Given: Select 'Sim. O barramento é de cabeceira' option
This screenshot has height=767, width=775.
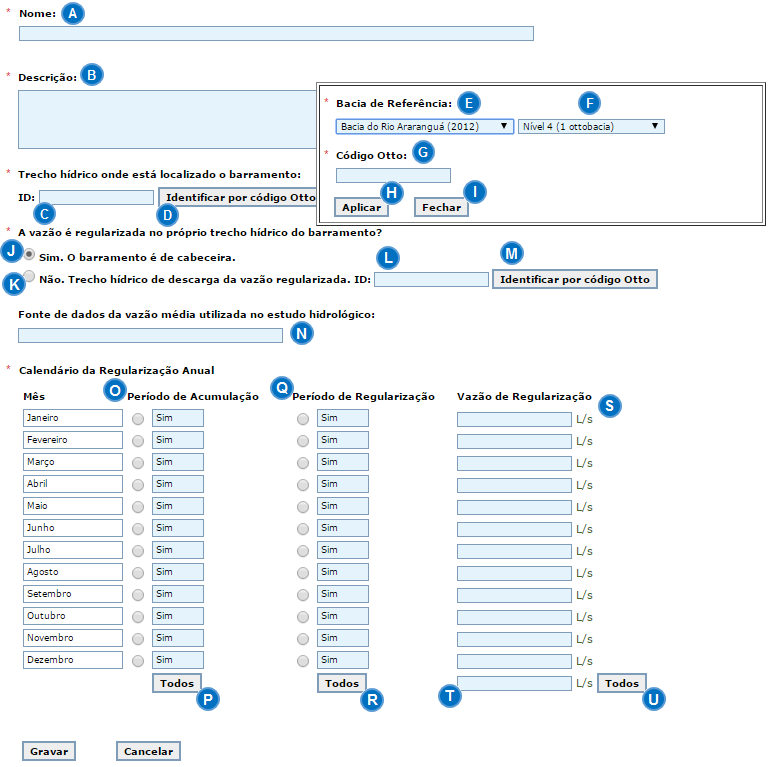Looking at the screenshot, I should (x=31, y=255).
